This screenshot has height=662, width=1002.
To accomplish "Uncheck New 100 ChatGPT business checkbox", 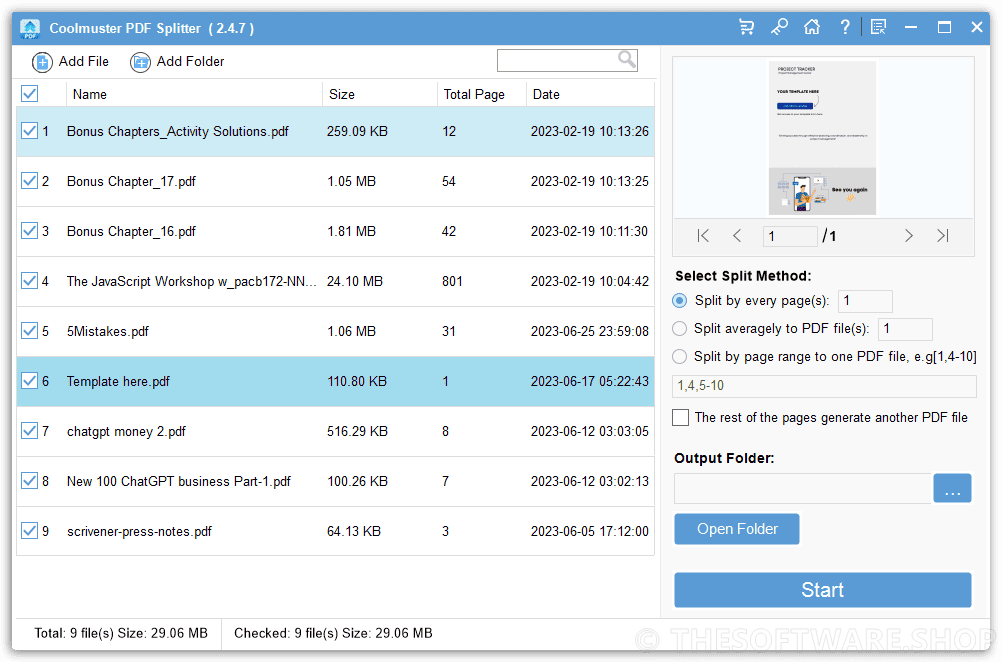I will 29,481.
